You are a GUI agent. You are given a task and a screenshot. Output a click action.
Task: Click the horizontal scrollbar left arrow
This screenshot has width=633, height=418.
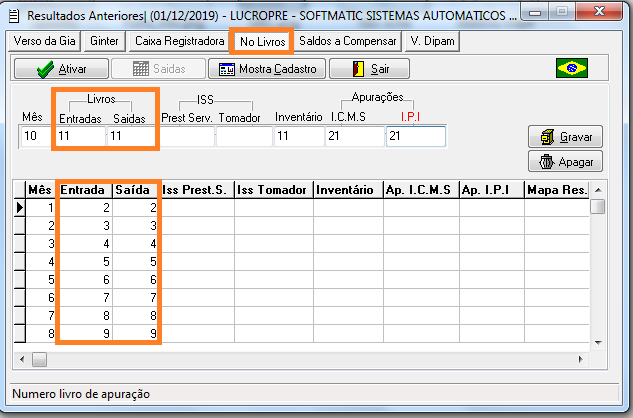pos(22,359)
